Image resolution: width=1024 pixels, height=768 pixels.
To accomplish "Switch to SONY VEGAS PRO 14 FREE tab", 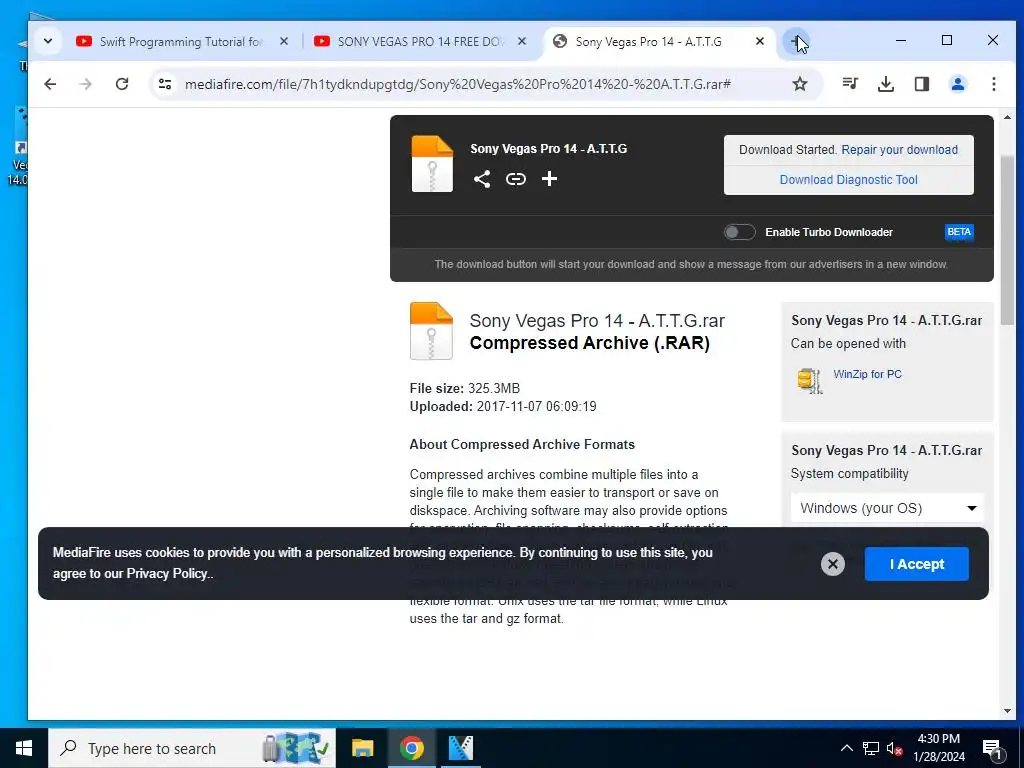I will (x=419, y=42).
